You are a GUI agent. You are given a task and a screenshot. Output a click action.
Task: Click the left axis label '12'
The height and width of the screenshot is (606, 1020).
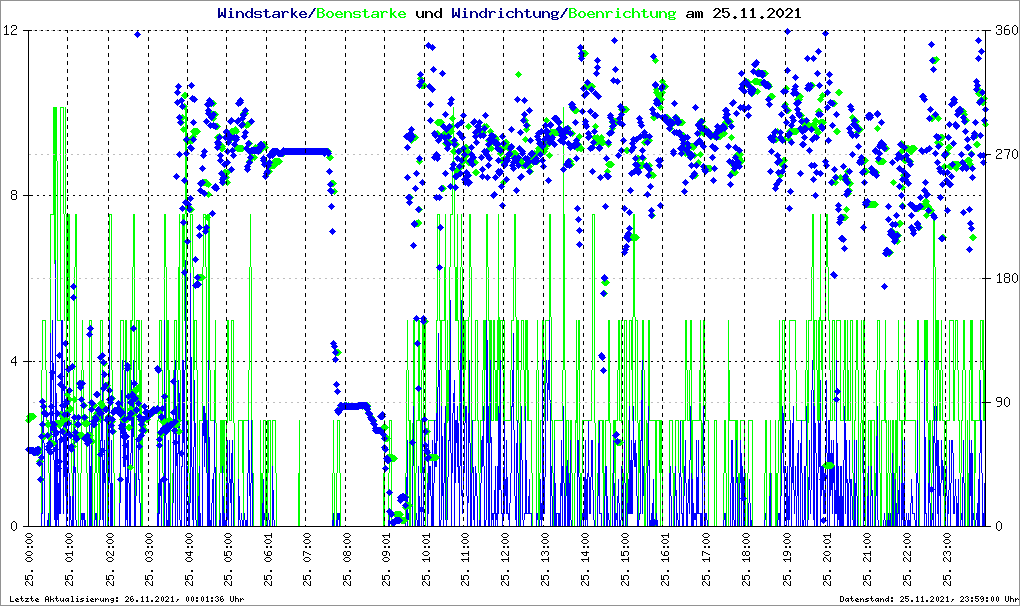(13, 31)
